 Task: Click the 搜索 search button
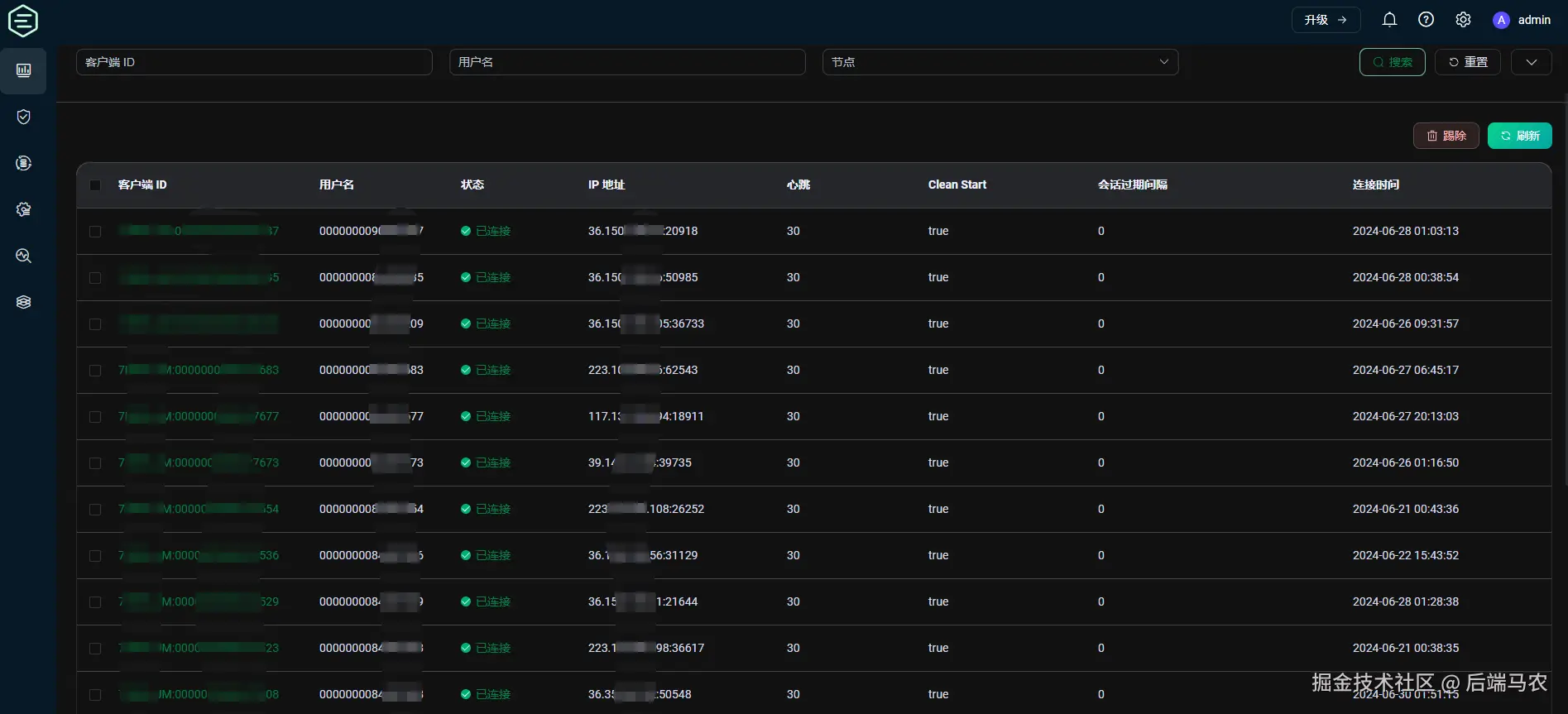click(1393, 62)
